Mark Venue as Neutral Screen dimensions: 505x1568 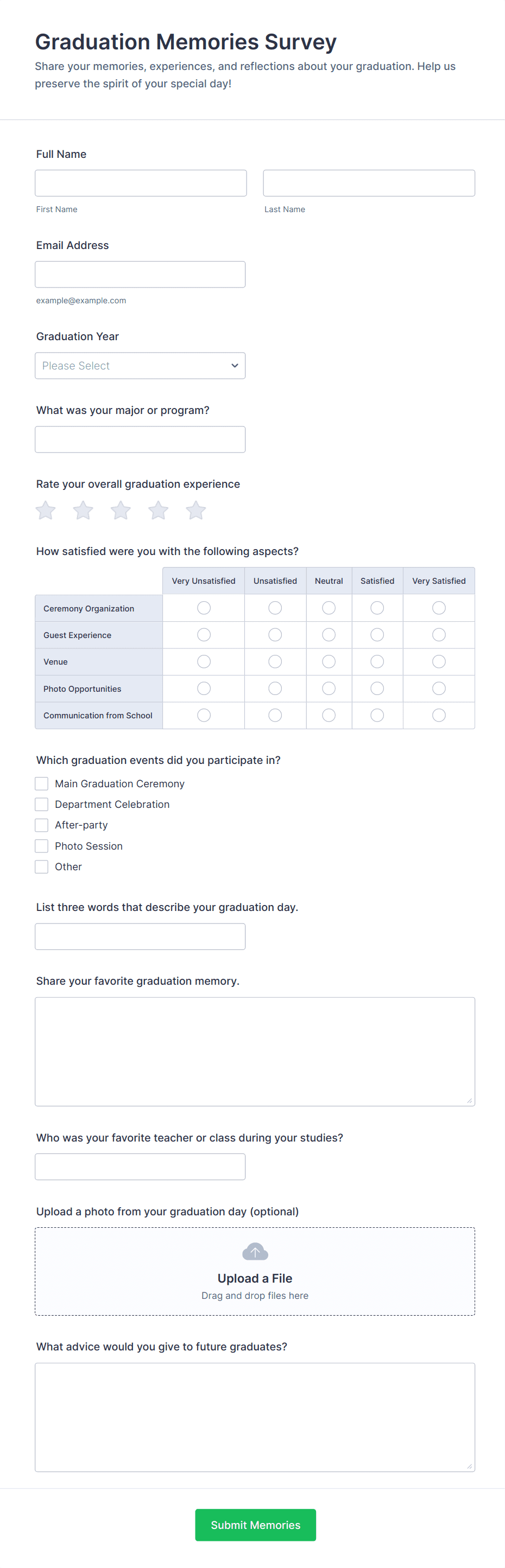tap(329, 661)
